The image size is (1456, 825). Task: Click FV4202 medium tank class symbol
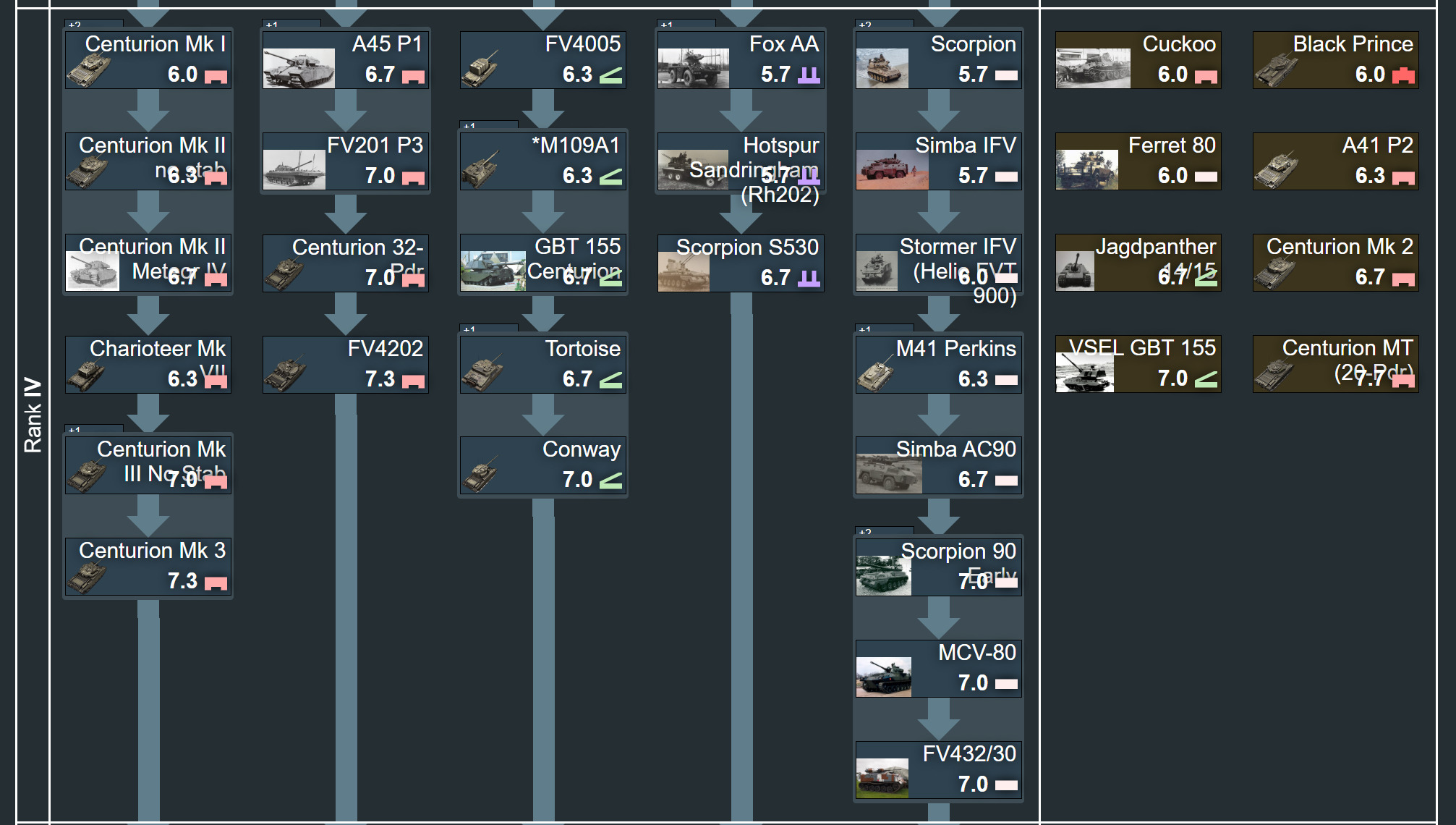point(413,381)
